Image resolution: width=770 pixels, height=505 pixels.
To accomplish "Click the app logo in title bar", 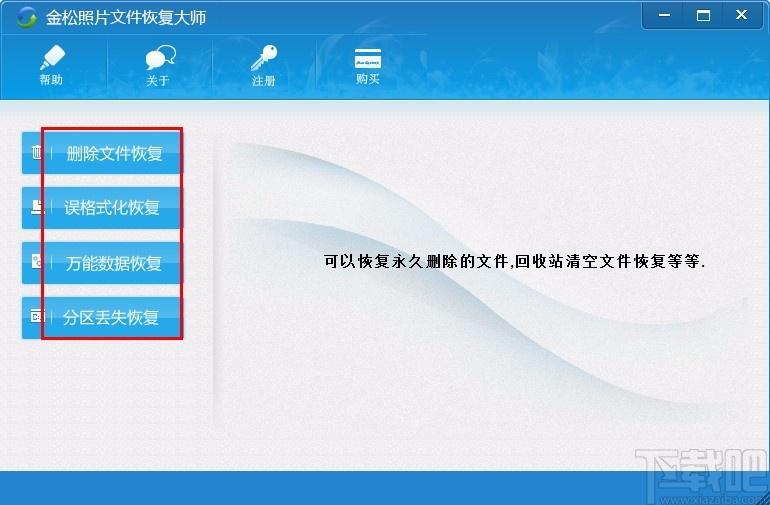I will tap(26, 18).
